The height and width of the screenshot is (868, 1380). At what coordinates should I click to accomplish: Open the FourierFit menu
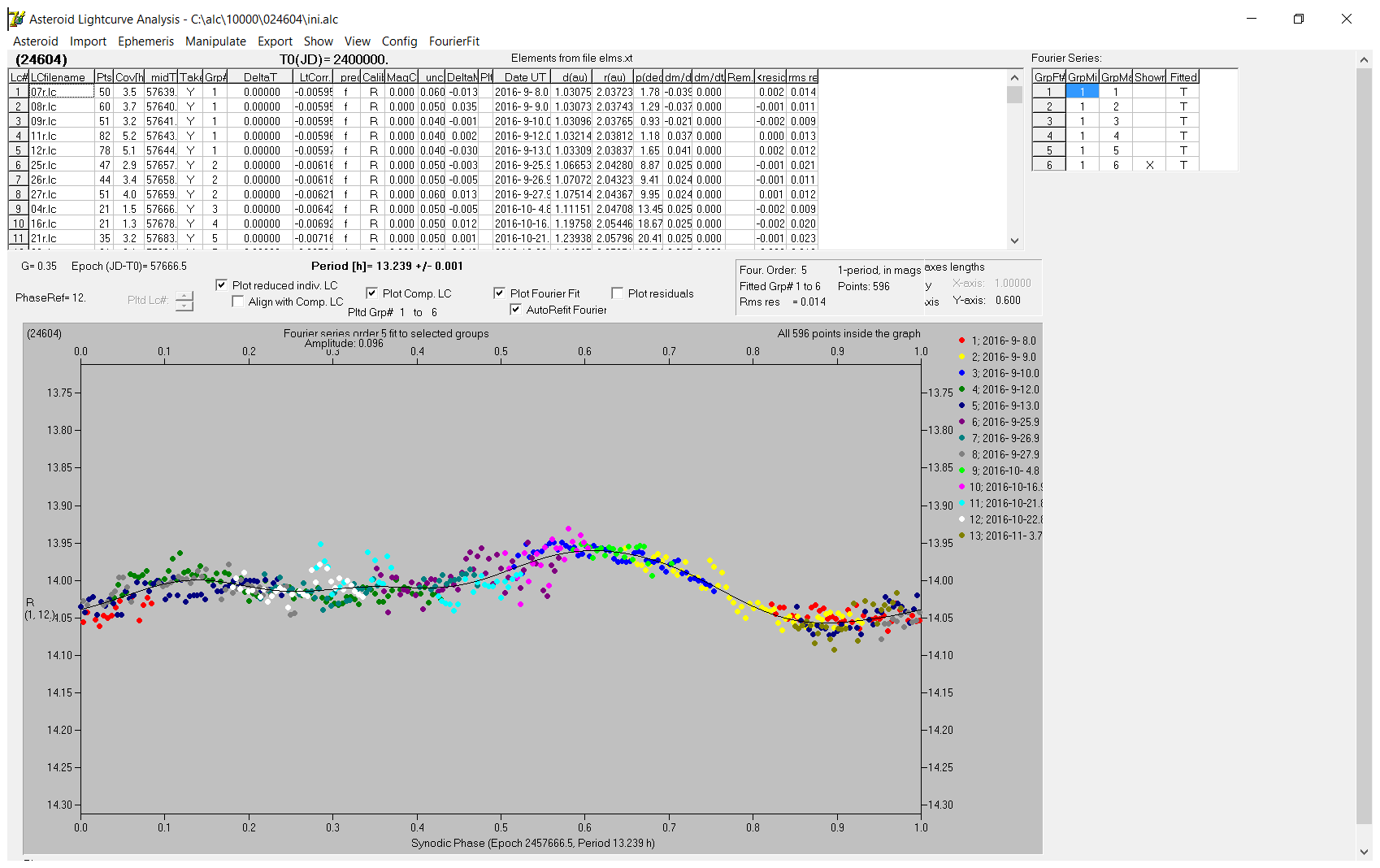[453, 41]
